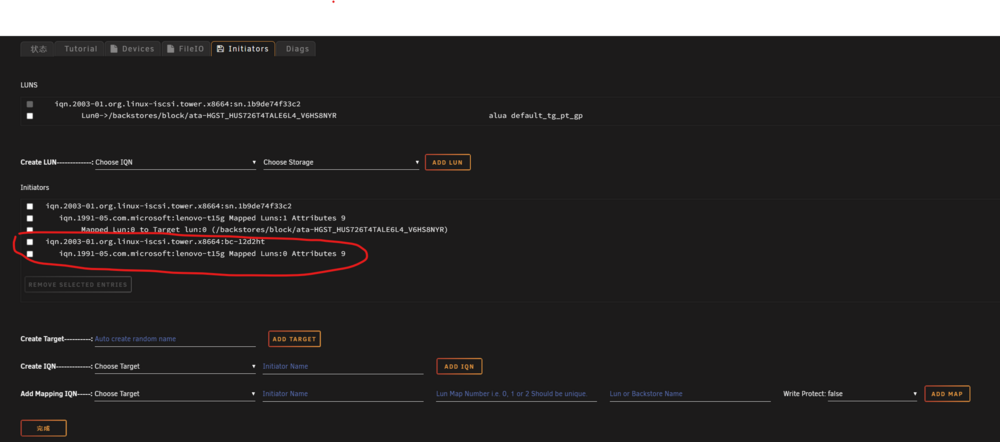The image size is (1000, 442).
Task: Click the Devices tab file icon
Action: point(114,49)
